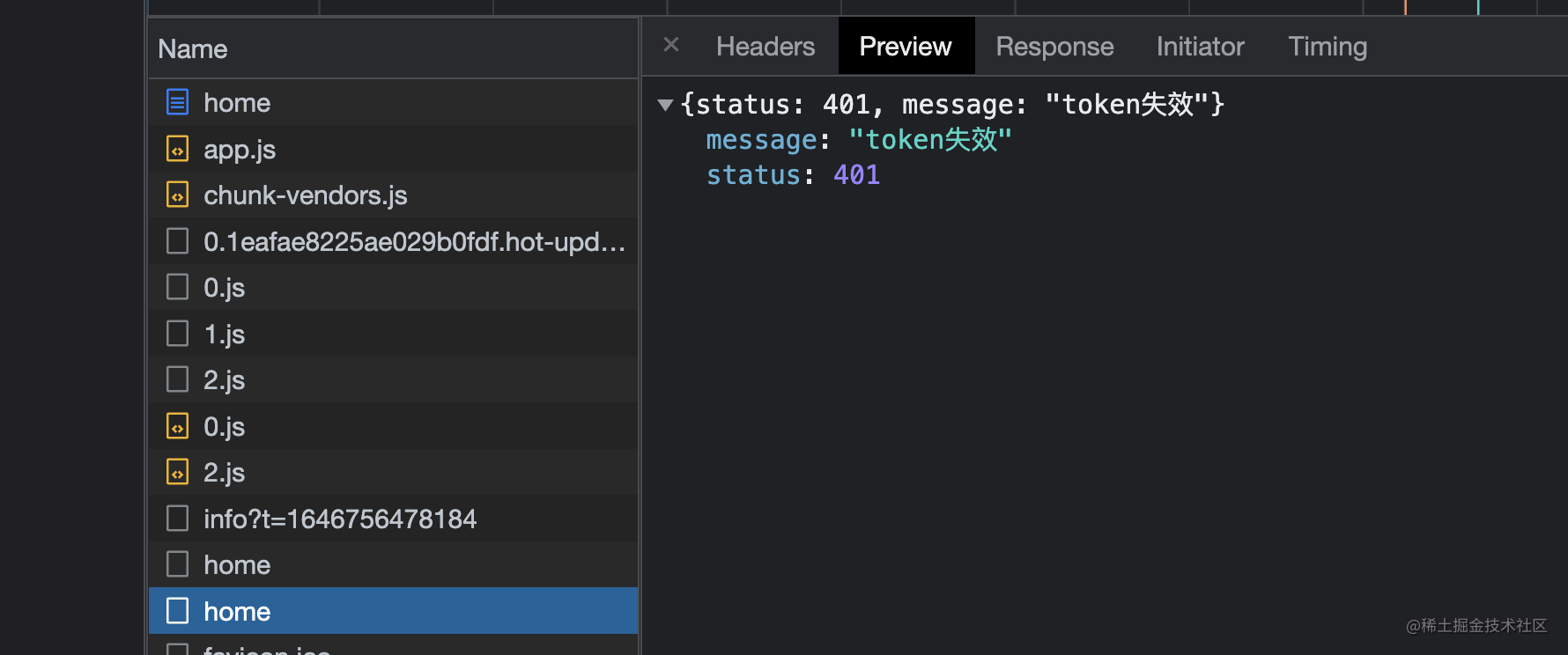This screenshot has height=655, width=1568.
Task: Click the message "token失效" property line
Action: (x=859, y=140)
